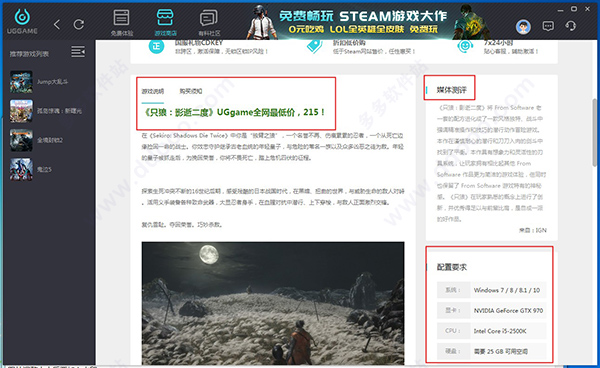Click the 《只狼:影逝二度》 green headline
The width and height of the screenshot is (600, 368).
point(233,112)
